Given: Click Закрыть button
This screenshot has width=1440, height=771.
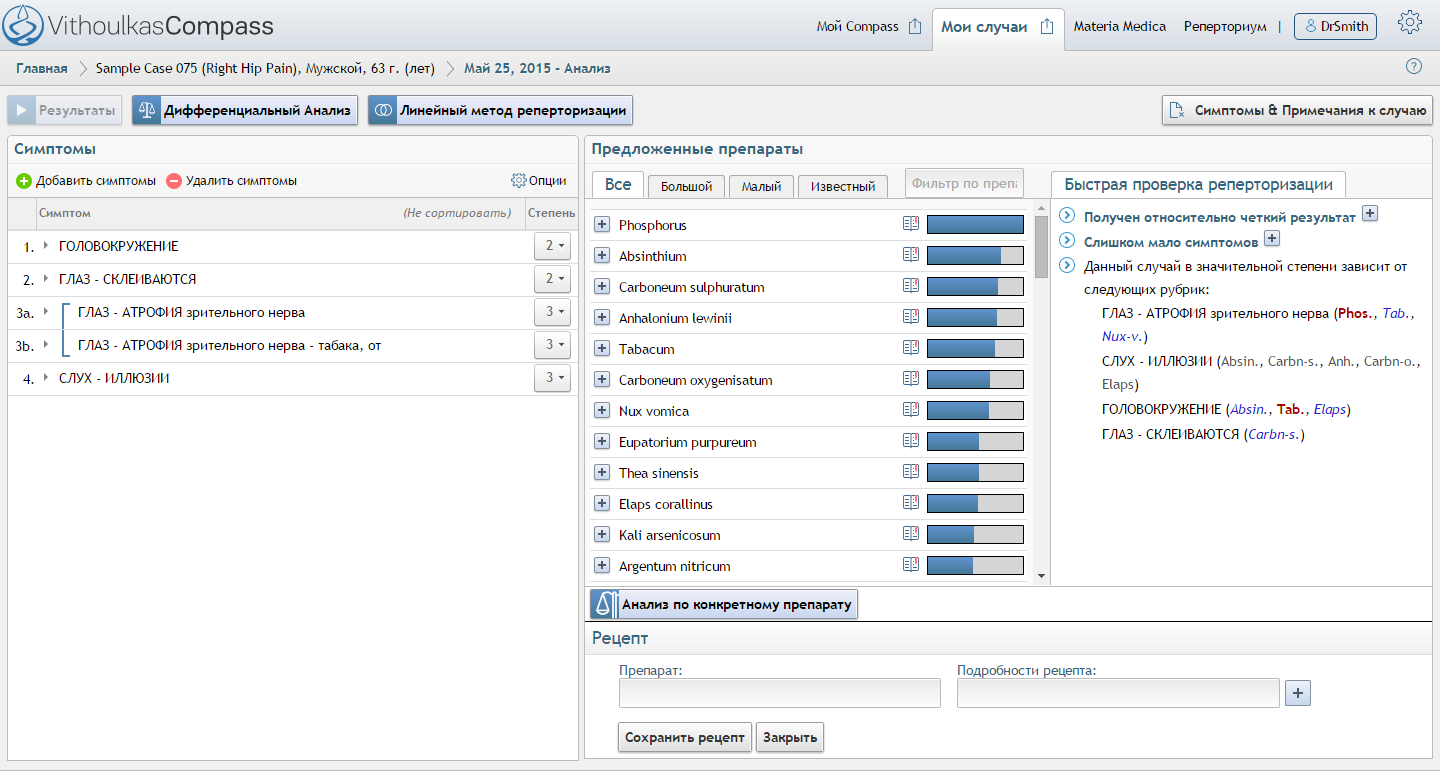Looking at the screenshot, I should point(790,737).
